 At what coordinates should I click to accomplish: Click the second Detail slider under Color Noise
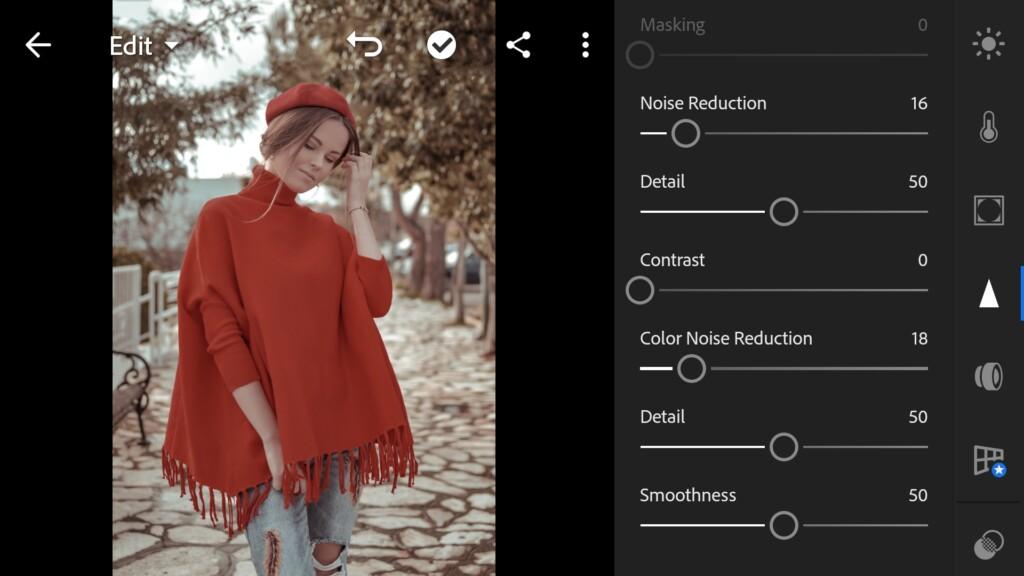(784, 447)
